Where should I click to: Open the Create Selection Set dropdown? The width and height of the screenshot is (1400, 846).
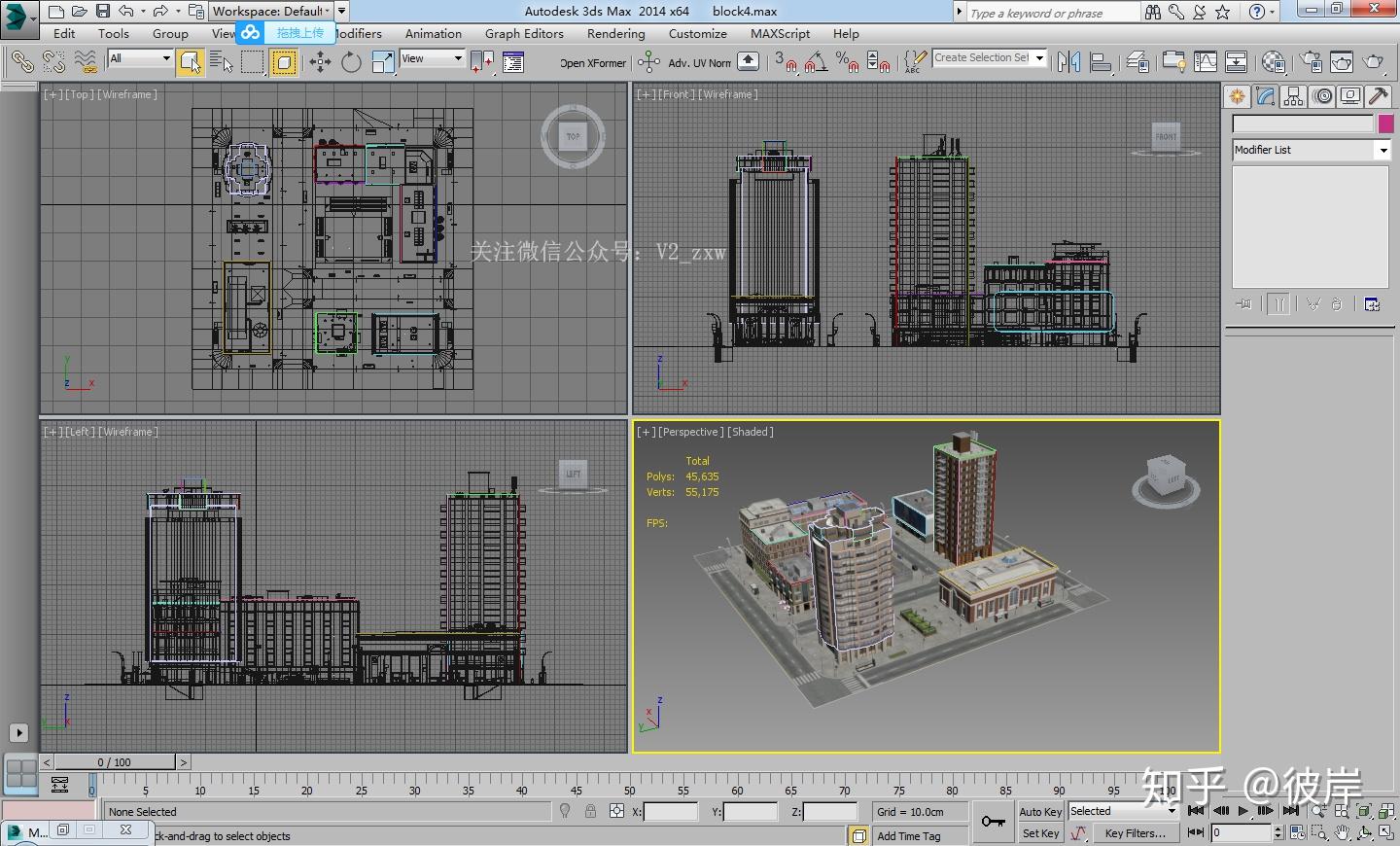(x=1039, y=58)
